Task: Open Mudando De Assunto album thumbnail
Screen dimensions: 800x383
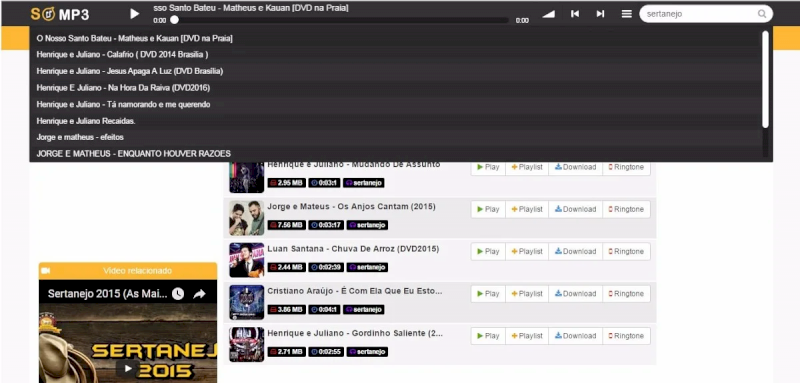Action: pyautogui.click(x=246, y=177)
